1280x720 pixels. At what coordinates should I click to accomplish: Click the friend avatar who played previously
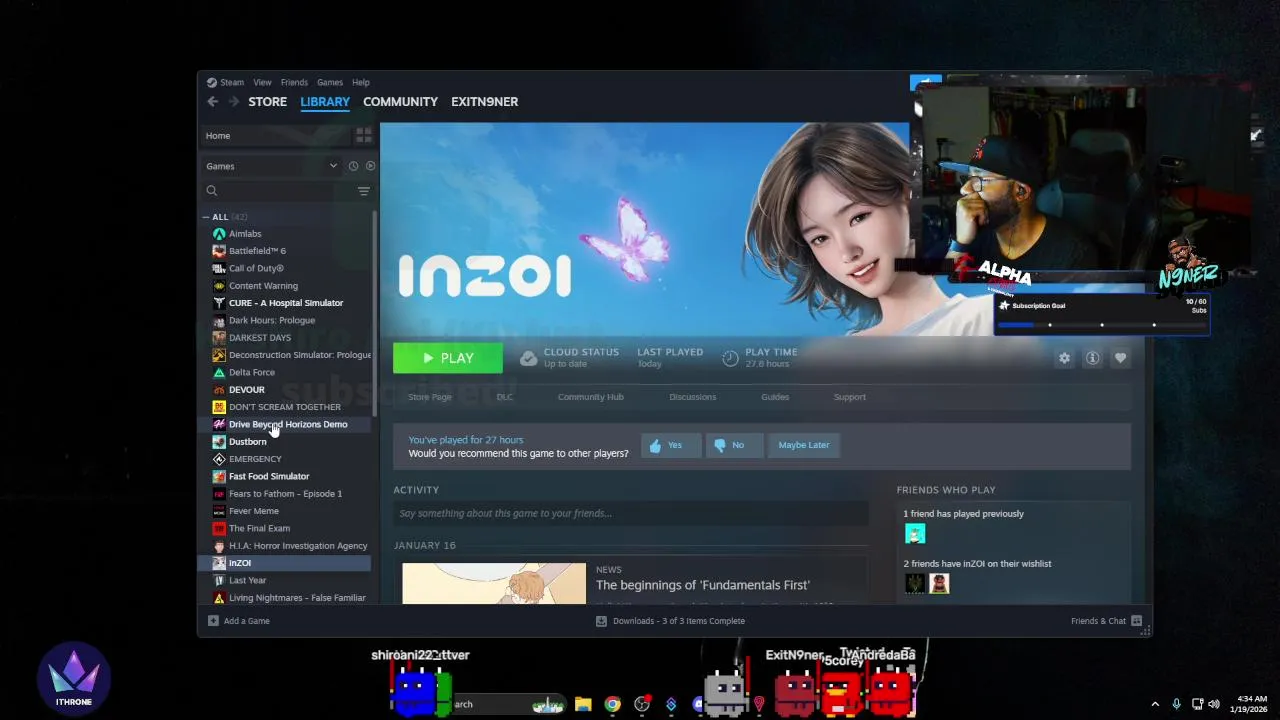click(915, 534)
